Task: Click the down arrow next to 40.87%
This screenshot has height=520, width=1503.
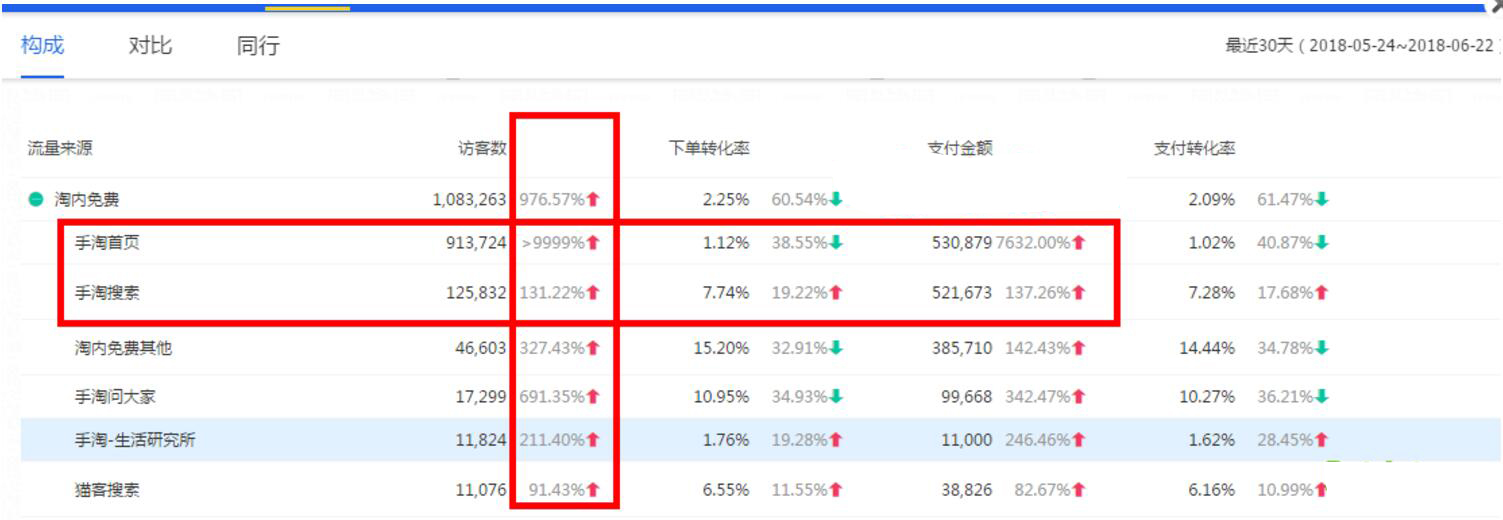Action: coord(1322,243)
